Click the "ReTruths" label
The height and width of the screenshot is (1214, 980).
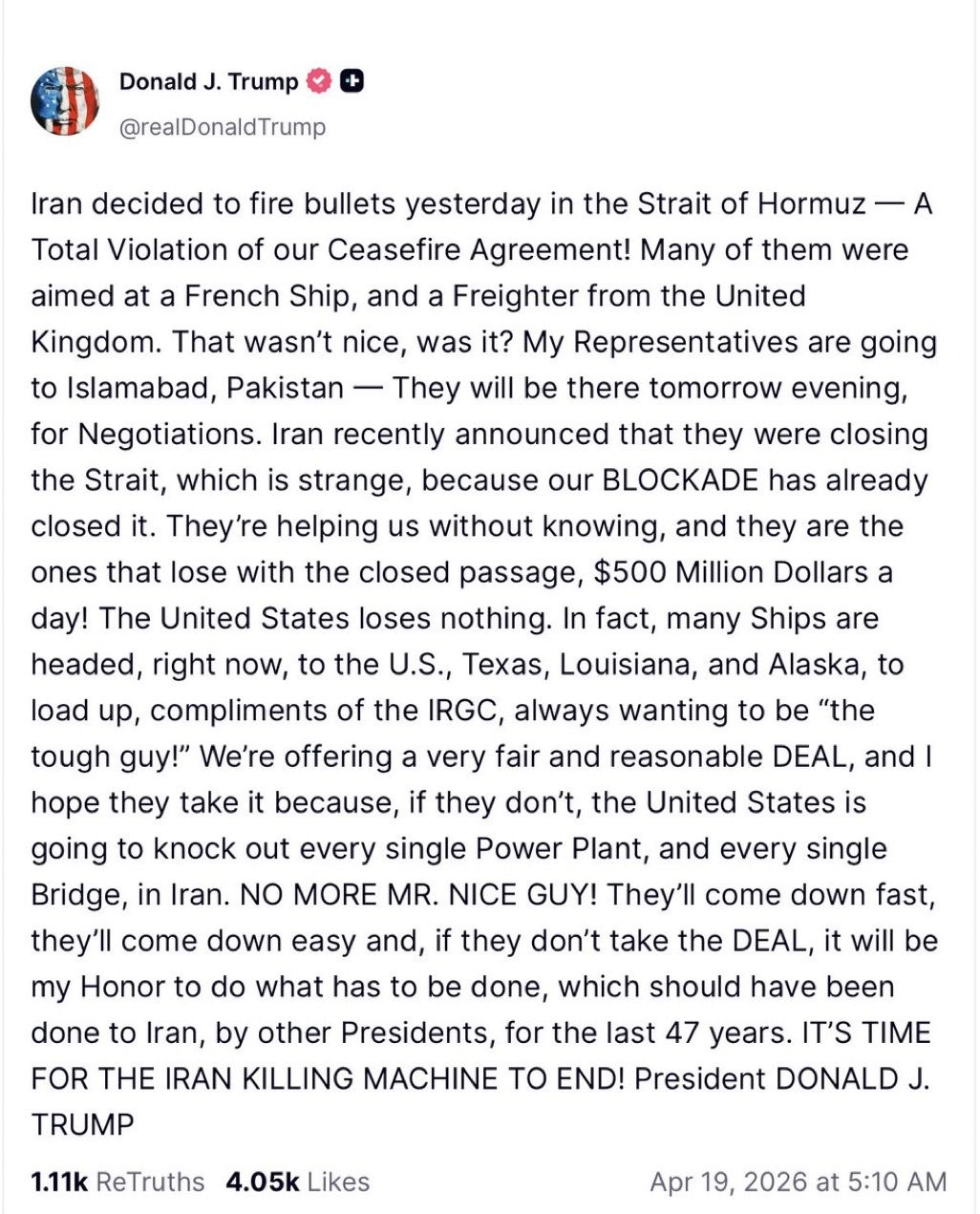(150, 1182)
